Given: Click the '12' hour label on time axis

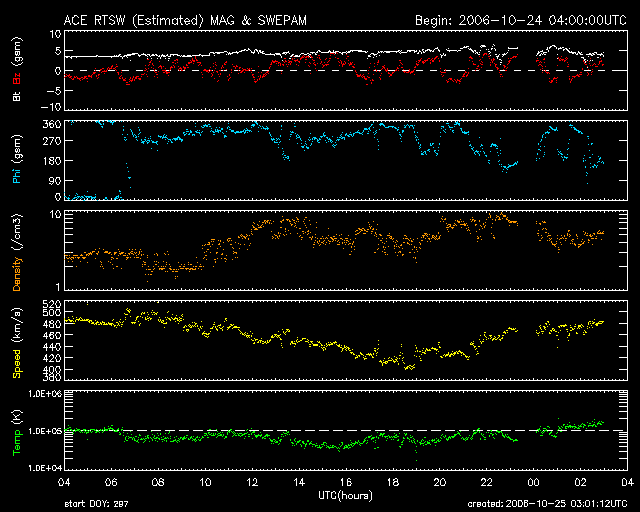Looking at the screenshot, I should 252,483.
